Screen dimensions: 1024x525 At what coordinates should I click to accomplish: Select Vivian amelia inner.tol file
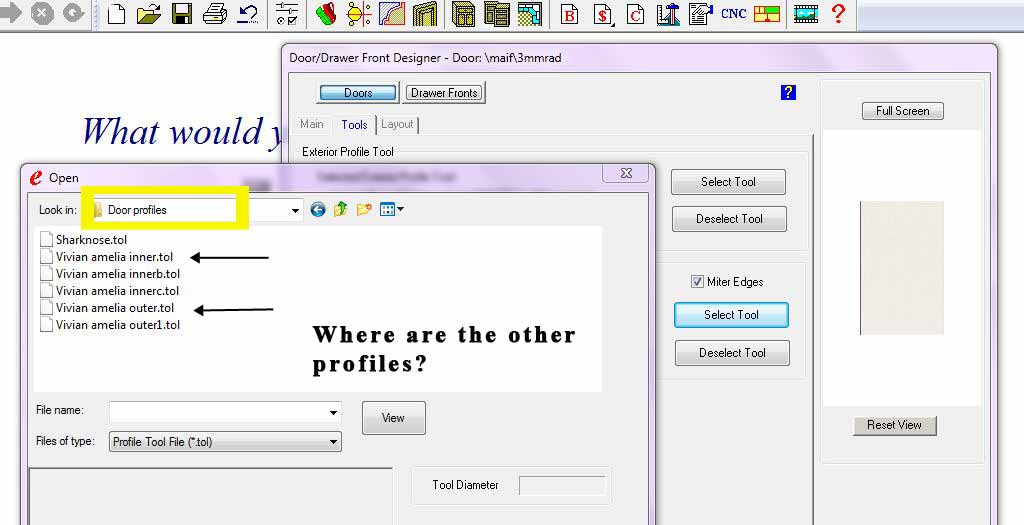[114, 257]
